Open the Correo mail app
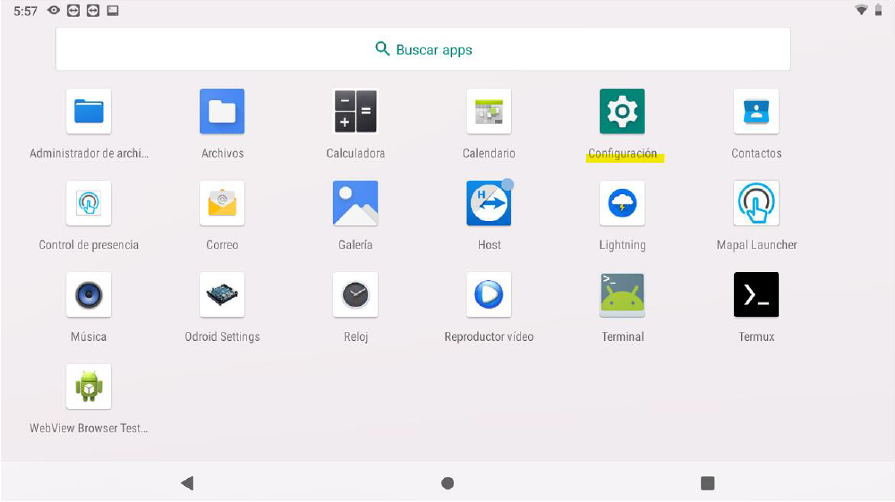This screenshot has width=895, height=502. coord(222,204)
